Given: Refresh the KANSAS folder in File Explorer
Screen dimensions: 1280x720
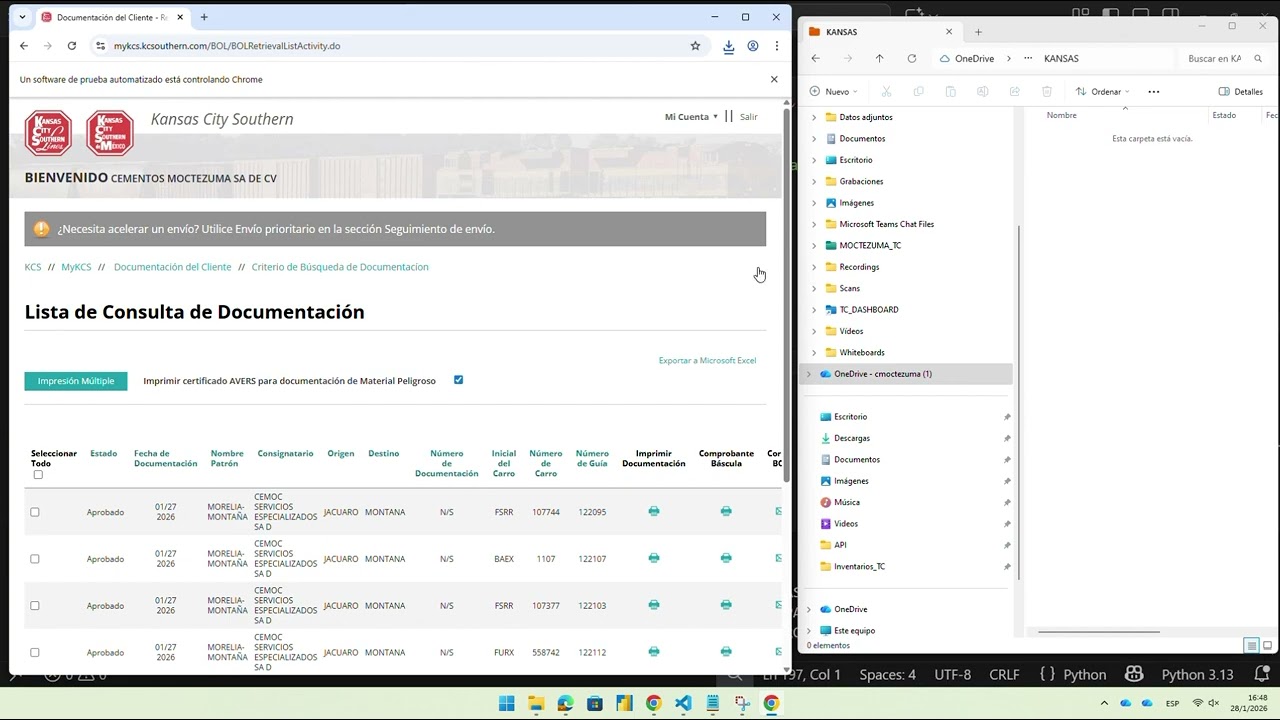Looking at the screenshot, I should (911, 59).
